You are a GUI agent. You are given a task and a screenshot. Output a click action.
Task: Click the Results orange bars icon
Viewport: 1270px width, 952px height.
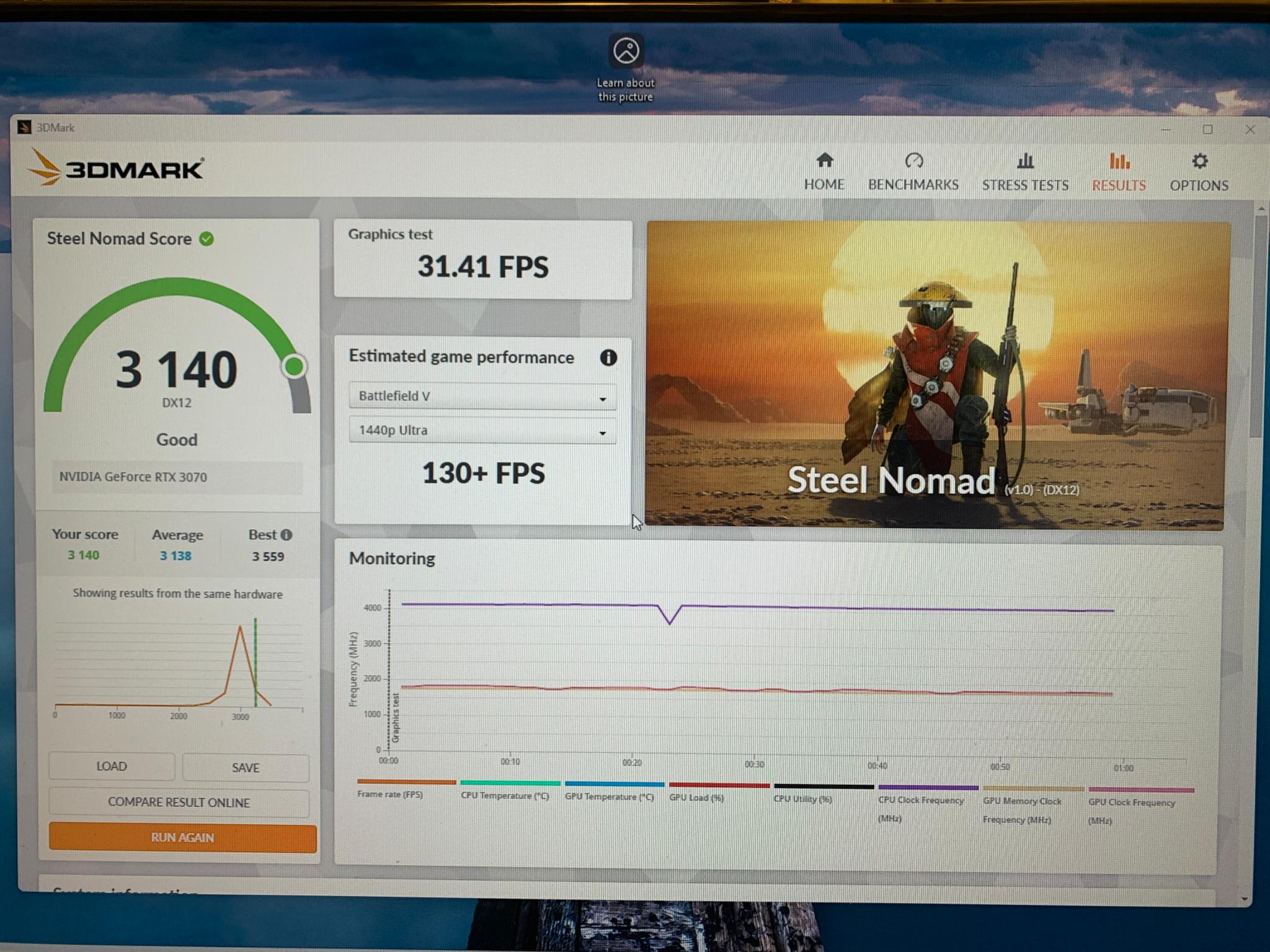pos(1119,161)
